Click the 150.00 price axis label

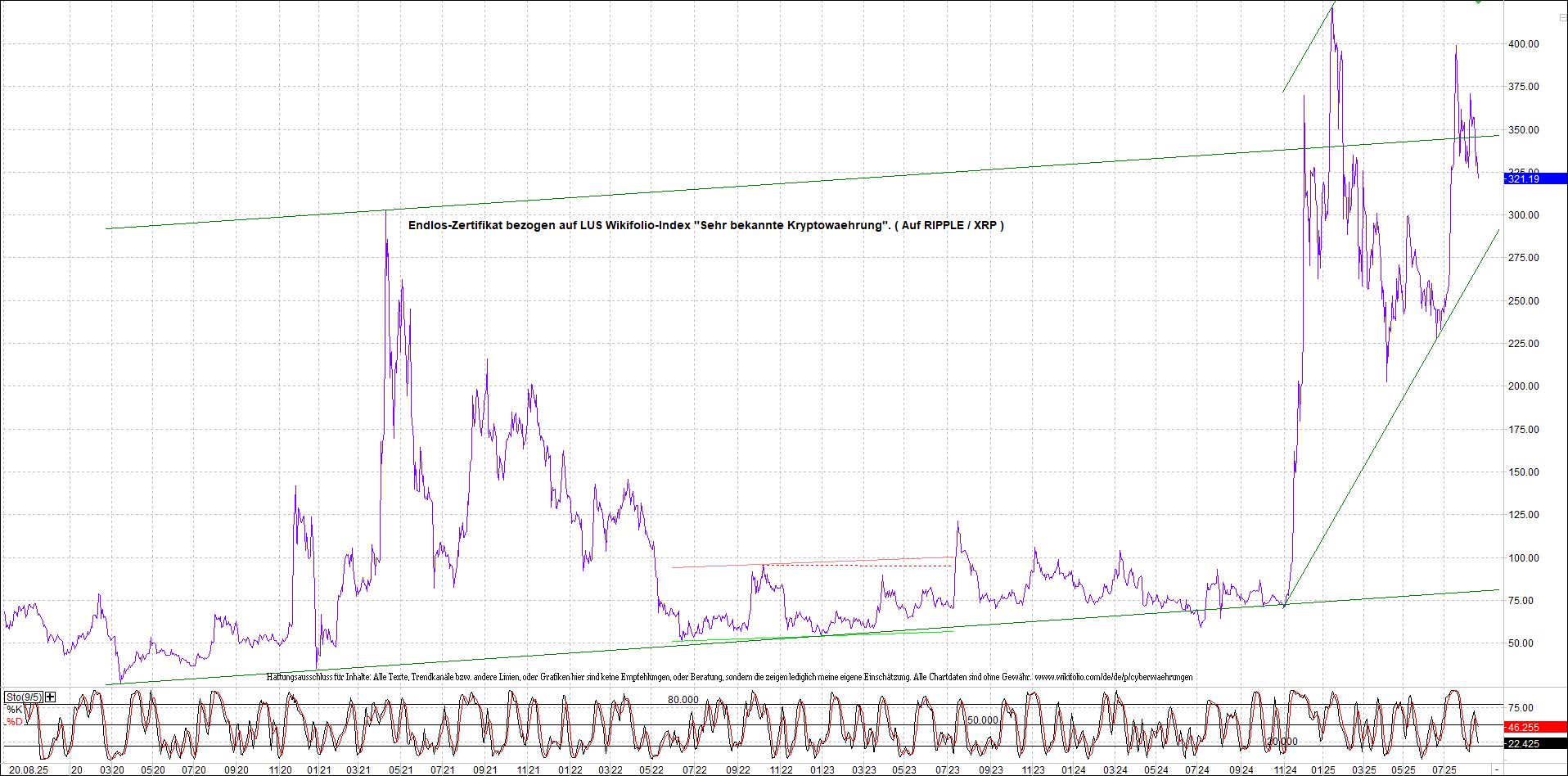click(x=1523, y=472)
